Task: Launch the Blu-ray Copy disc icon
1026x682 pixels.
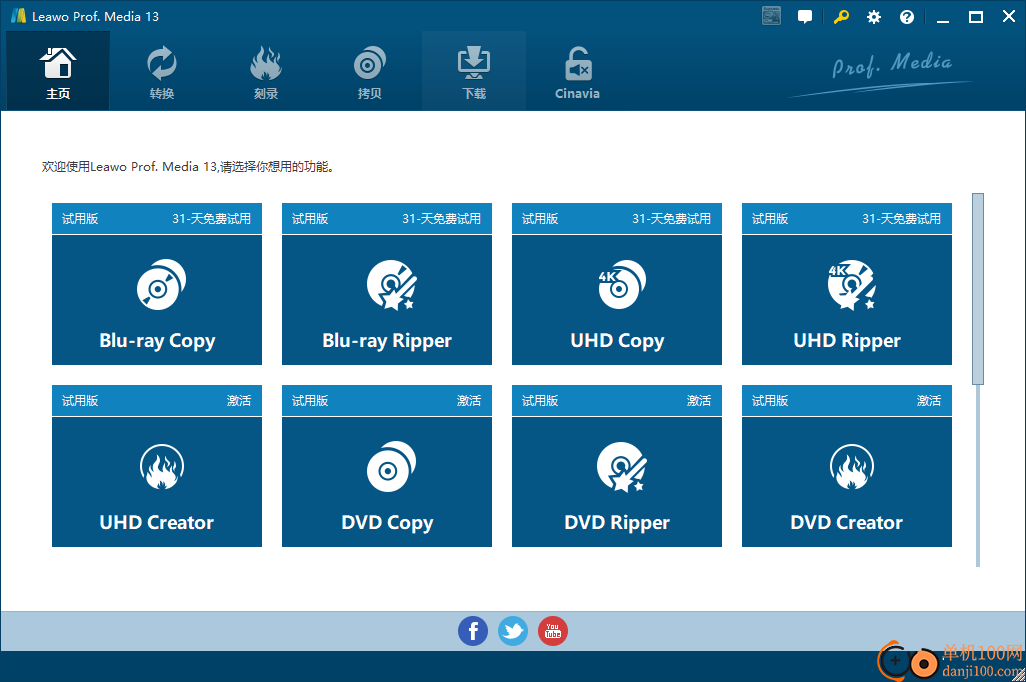Action: 161,285
